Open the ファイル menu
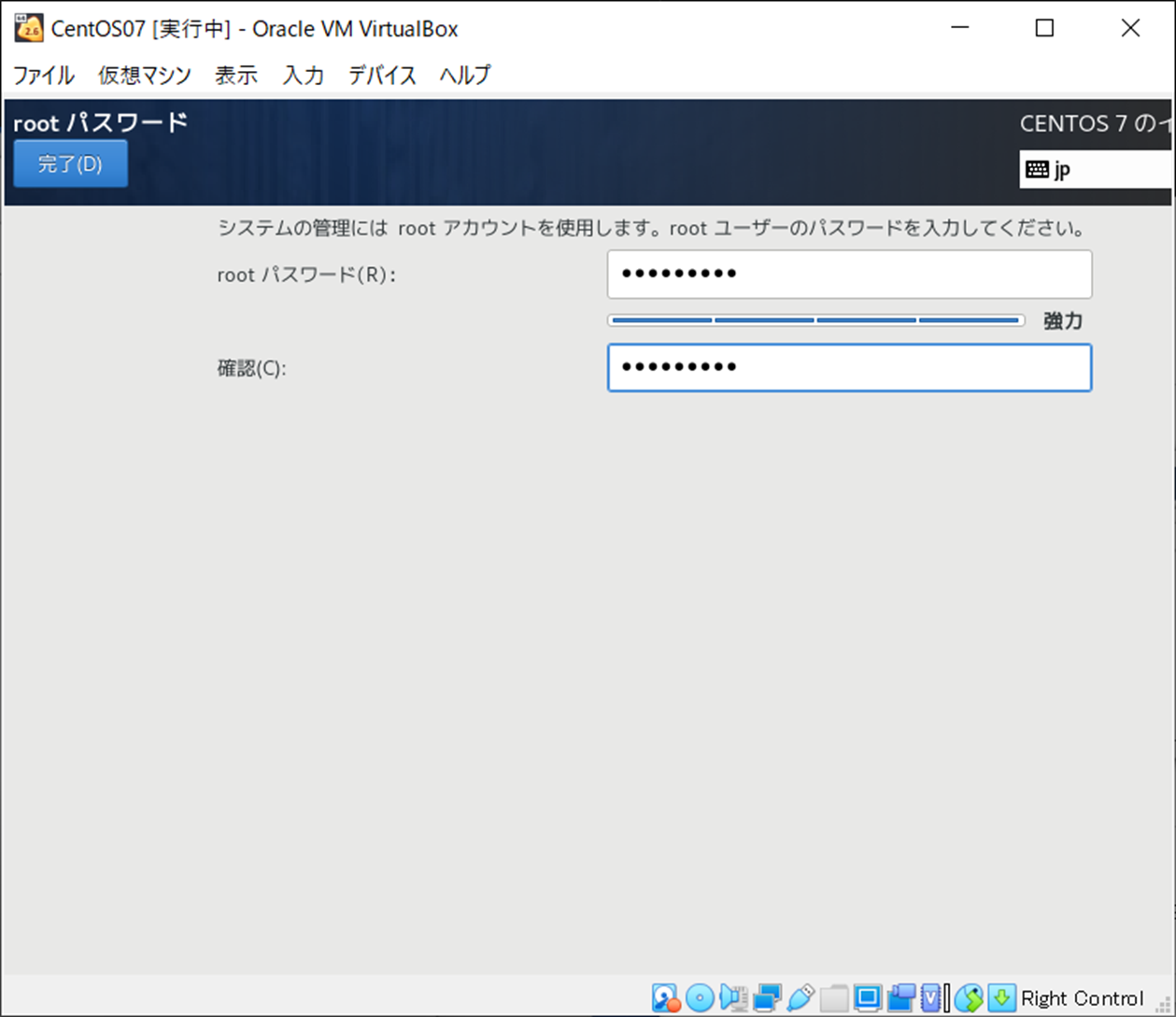This screenshot has width=1176, height=1017. coord(43,75)
